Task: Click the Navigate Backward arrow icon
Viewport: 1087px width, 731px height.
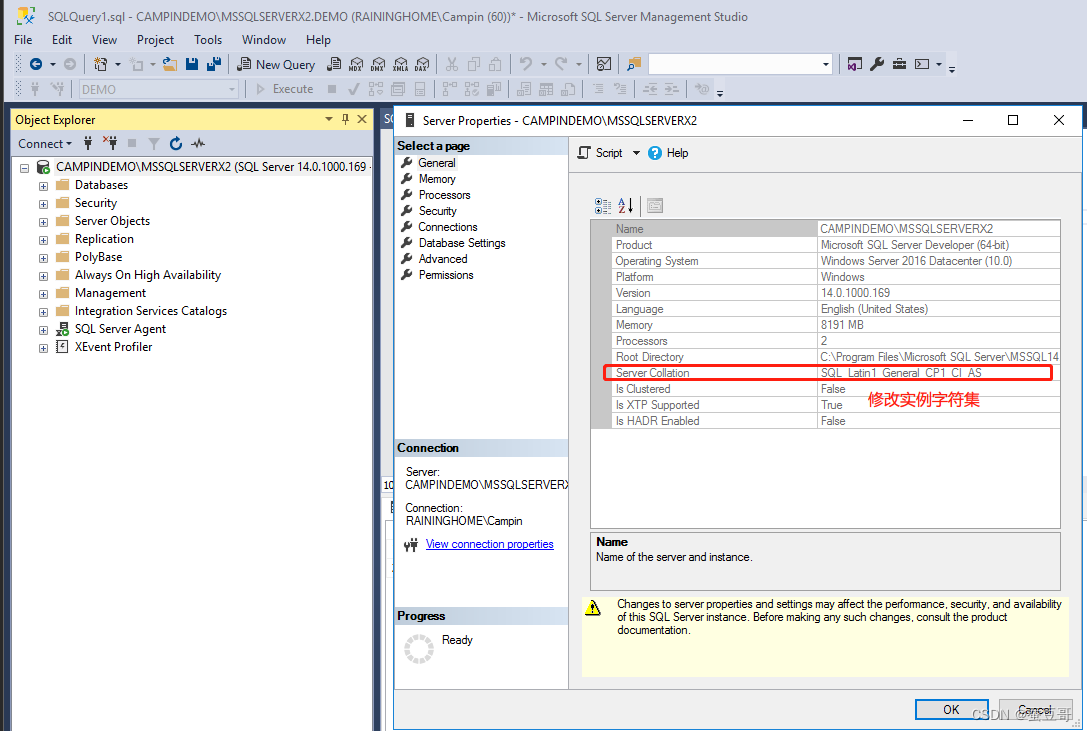Action: tap(36, 64)
